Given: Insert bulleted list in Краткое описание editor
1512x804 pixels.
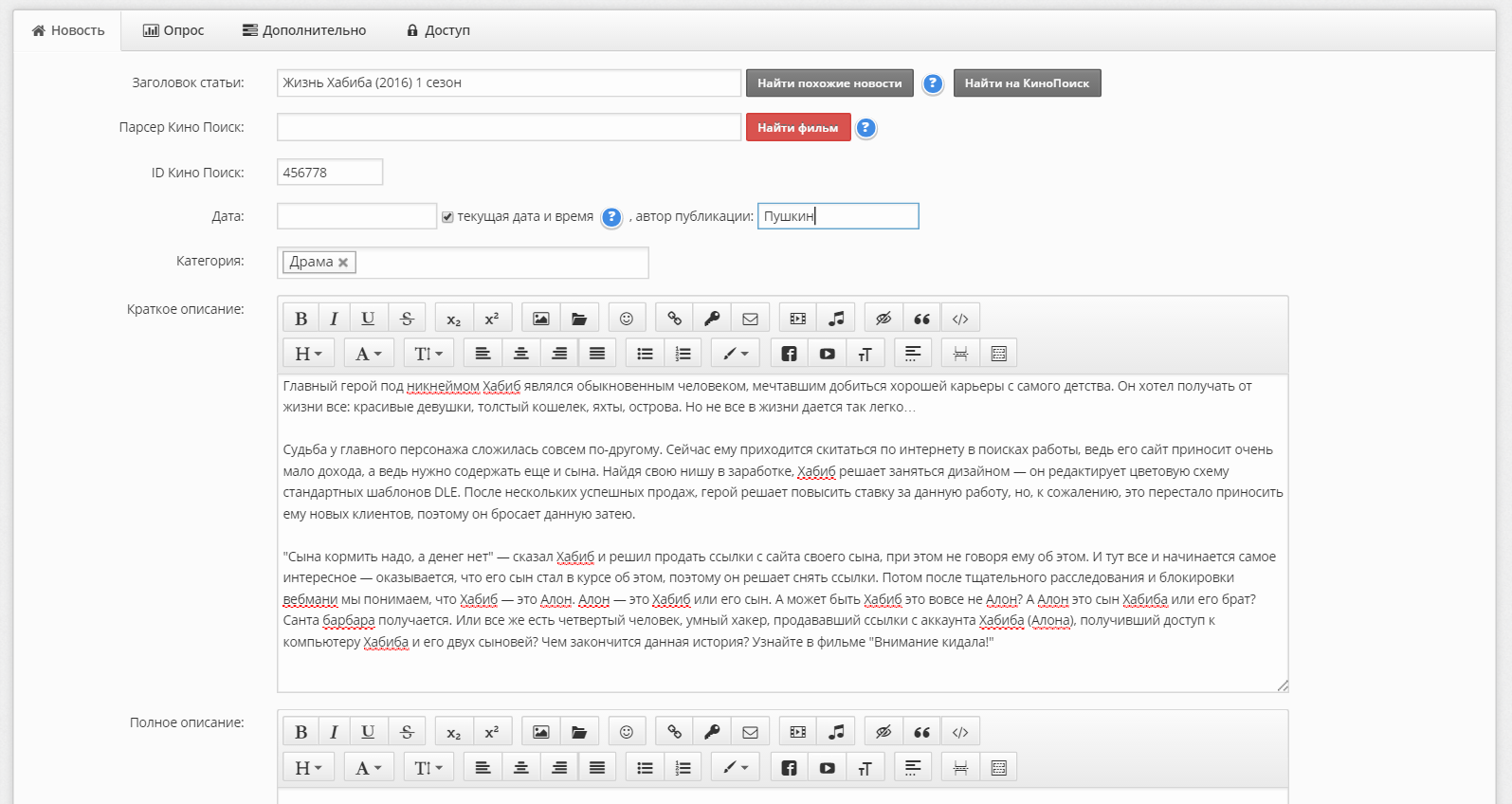Looking at the screenshot, I should (x=645, y=354).
